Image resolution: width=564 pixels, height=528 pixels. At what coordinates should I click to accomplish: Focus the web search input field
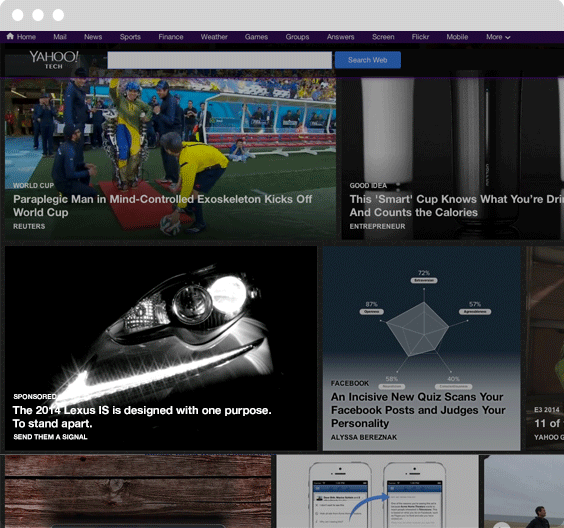pos(219,60)
